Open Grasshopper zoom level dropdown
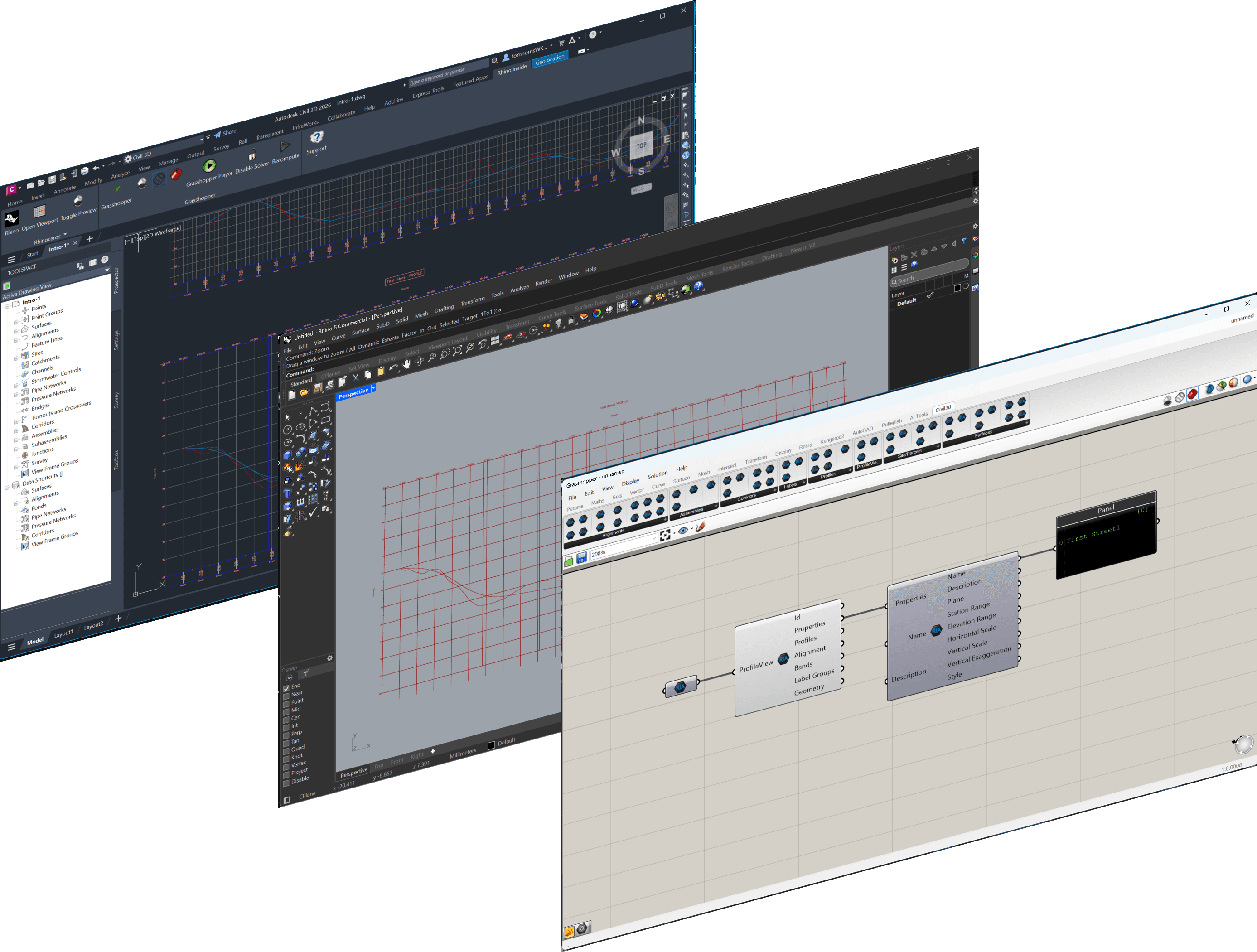The height and width of the screenshot is (952, 1257). pos(654,538)
